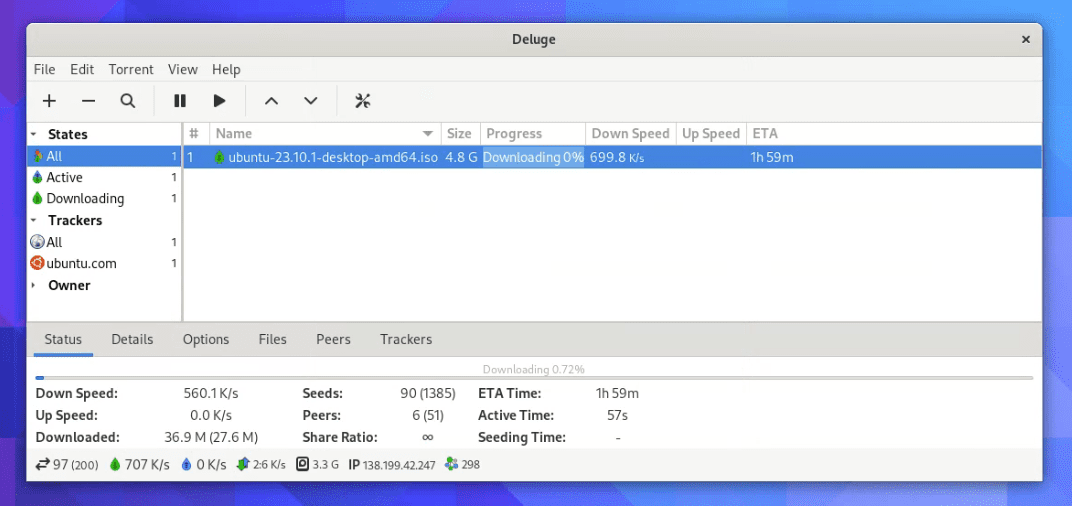Click the 699.8 K/s down speed cell

click(617, 157)
